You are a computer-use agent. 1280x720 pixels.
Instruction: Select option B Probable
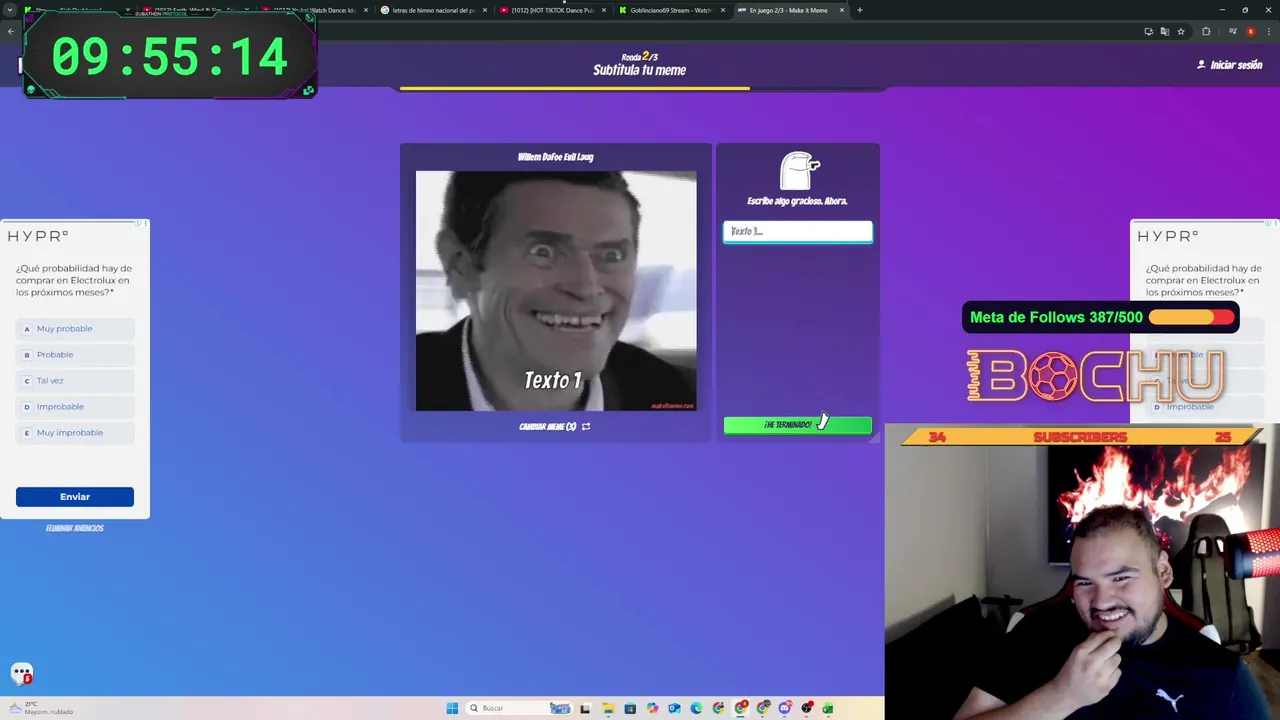(x=76, y=354)
